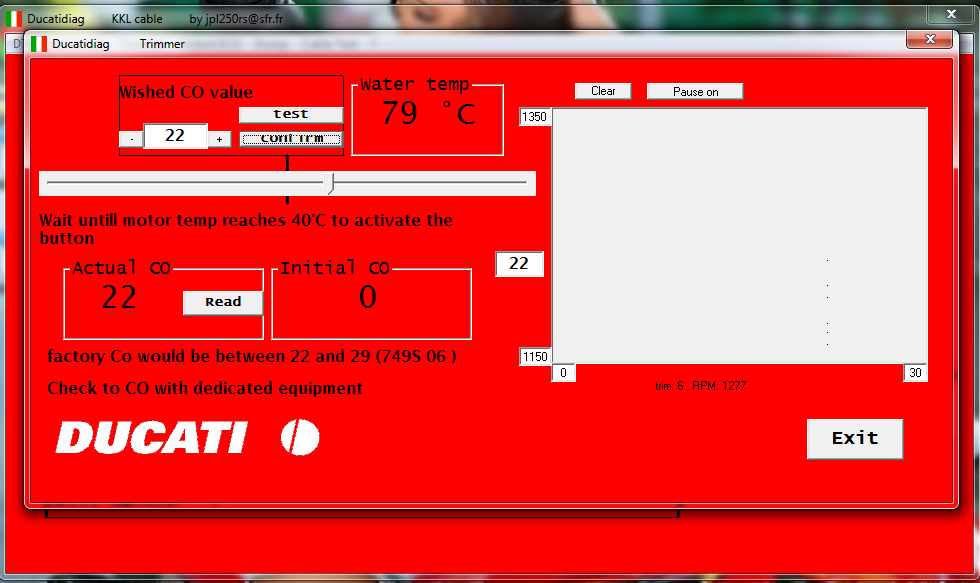Screen dimensions: 980x583
Task: Click the wished CO value field
Action: (x=175, y=136)
